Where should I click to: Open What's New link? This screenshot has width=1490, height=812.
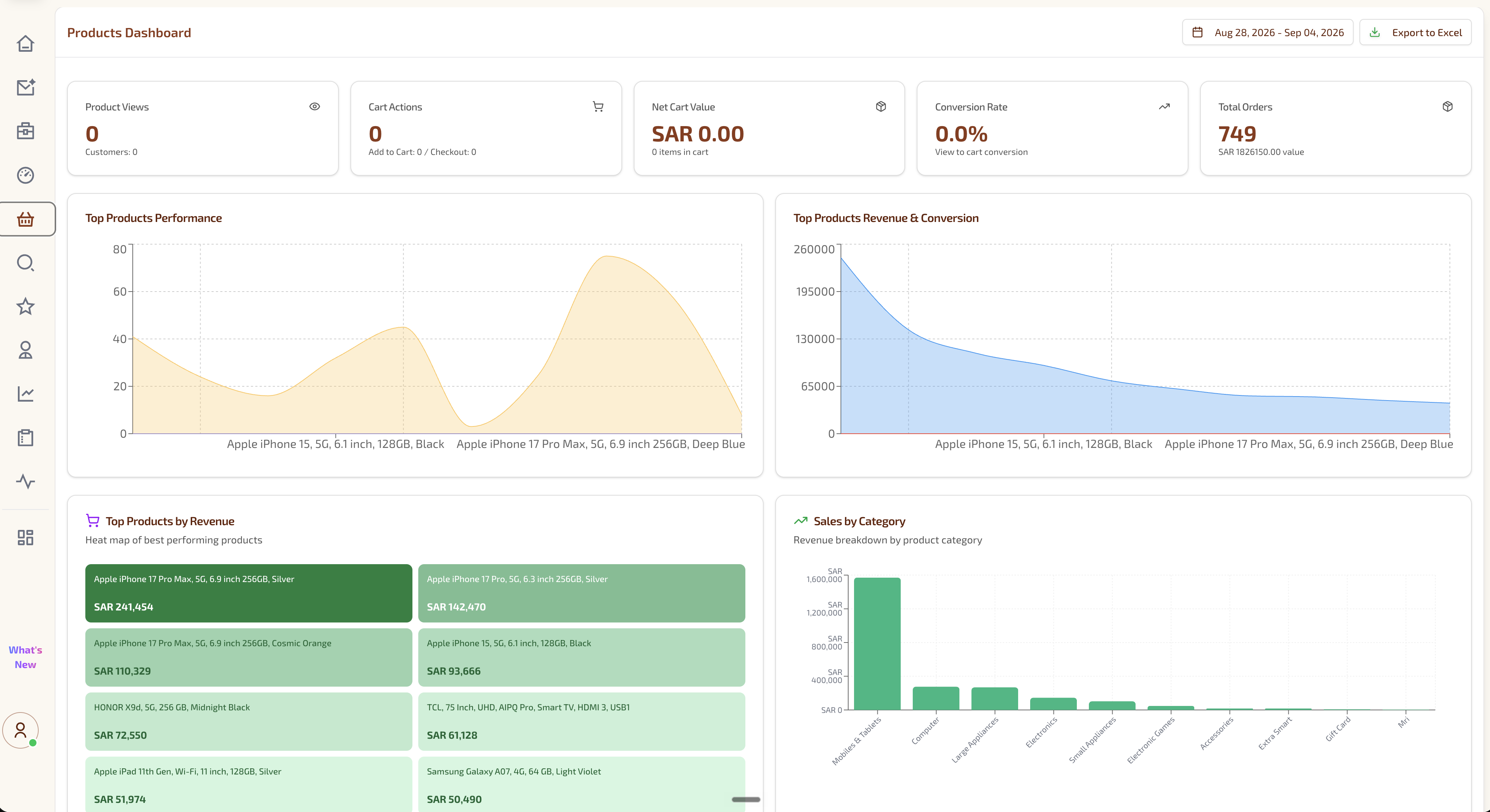(x=26, y=657)
